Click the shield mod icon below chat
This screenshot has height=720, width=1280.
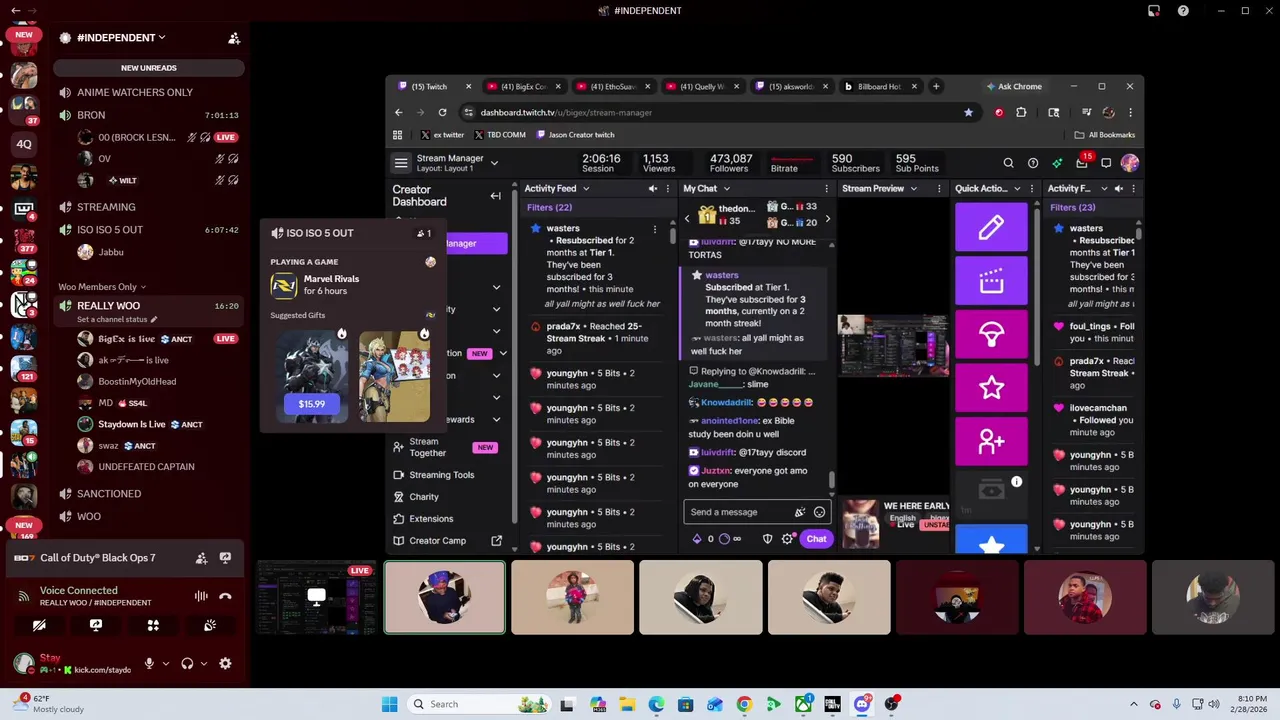[x=767, y=539]
